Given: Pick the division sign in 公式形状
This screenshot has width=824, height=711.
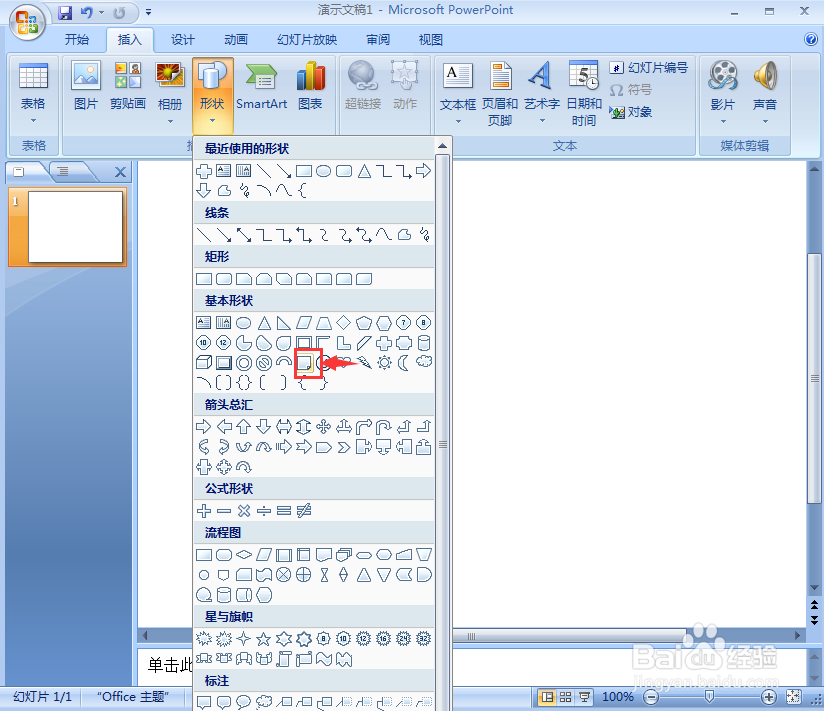Looking at the screenshot, I should 264,510.
